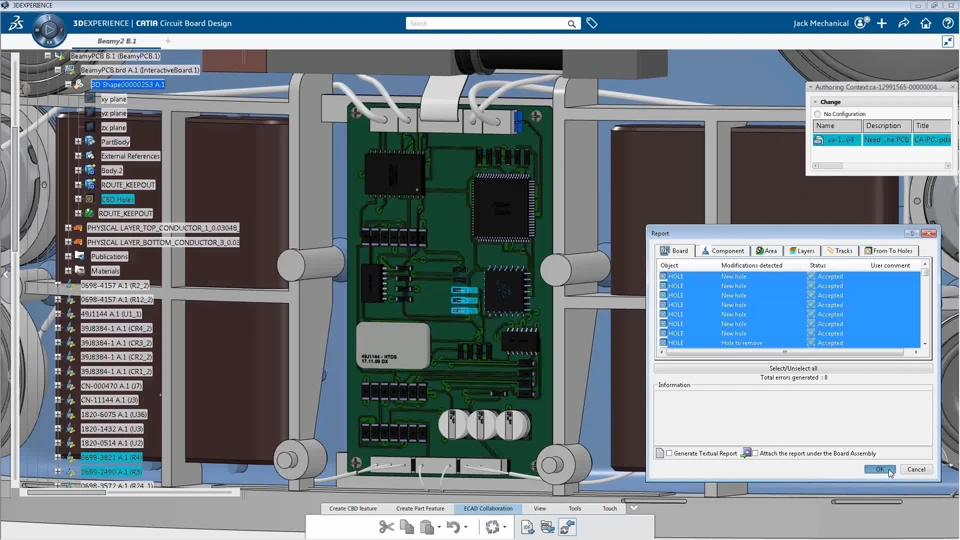Toggle Accepted checkbox of first HOLE row
Screen dimensions: 960x540
811,276
